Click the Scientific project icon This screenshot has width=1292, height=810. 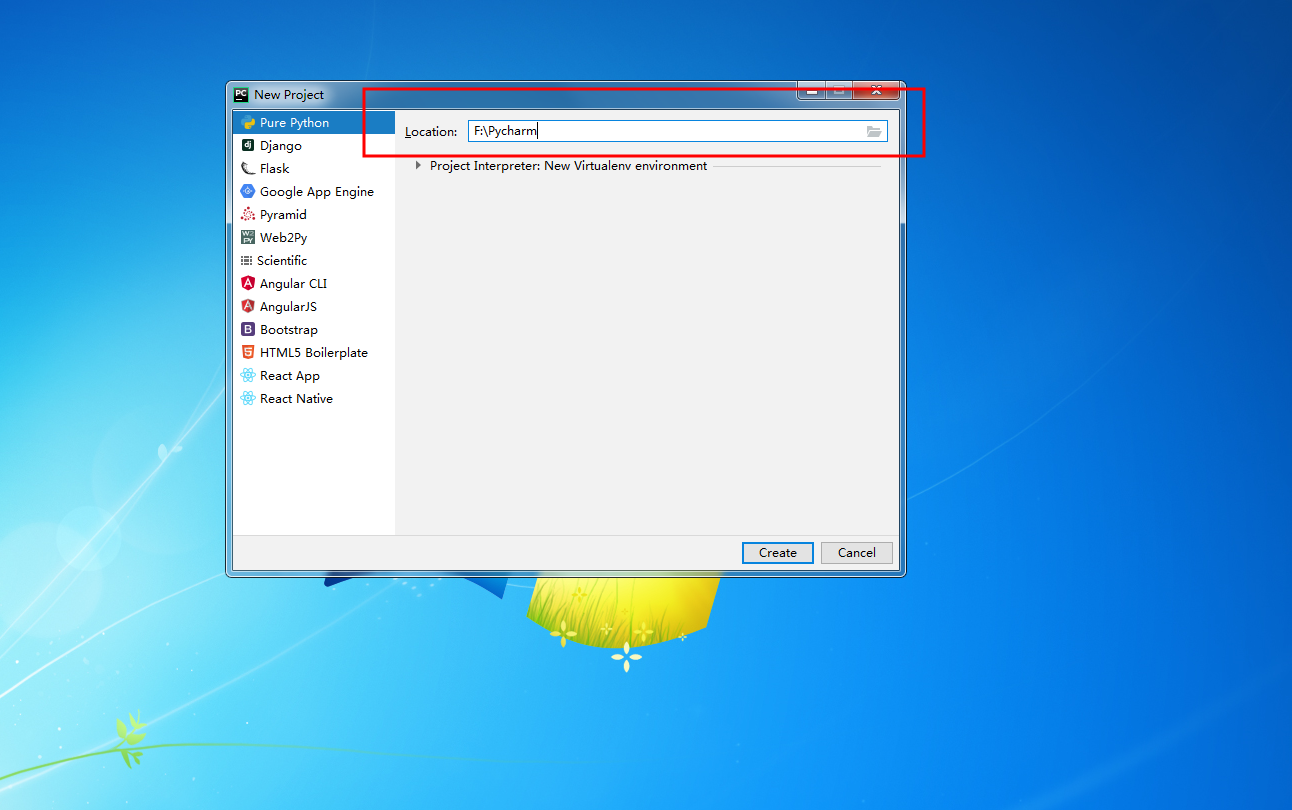point(247,261)
